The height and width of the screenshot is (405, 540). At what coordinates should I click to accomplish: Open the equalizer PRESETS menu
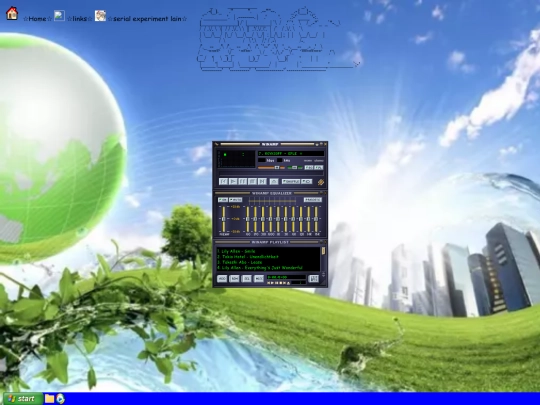[x=313, y=200]
